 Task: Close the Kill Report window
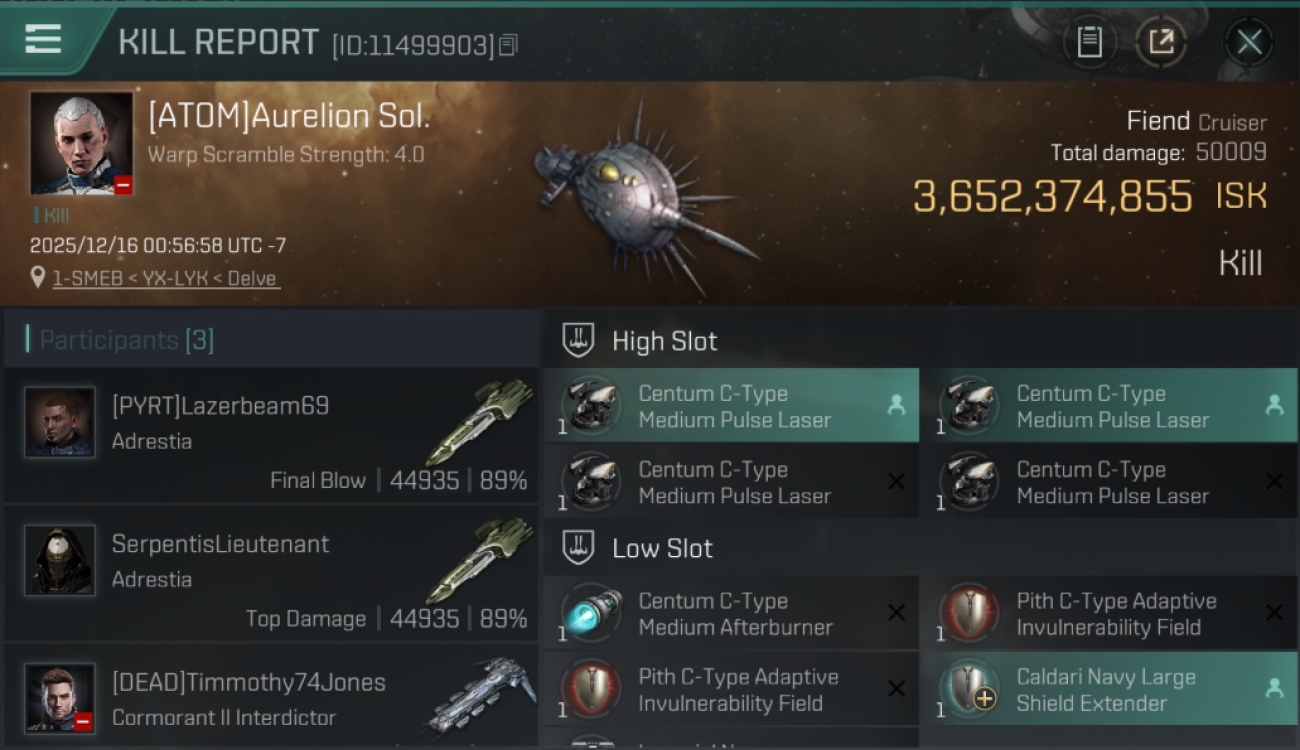click(1249, 42)
